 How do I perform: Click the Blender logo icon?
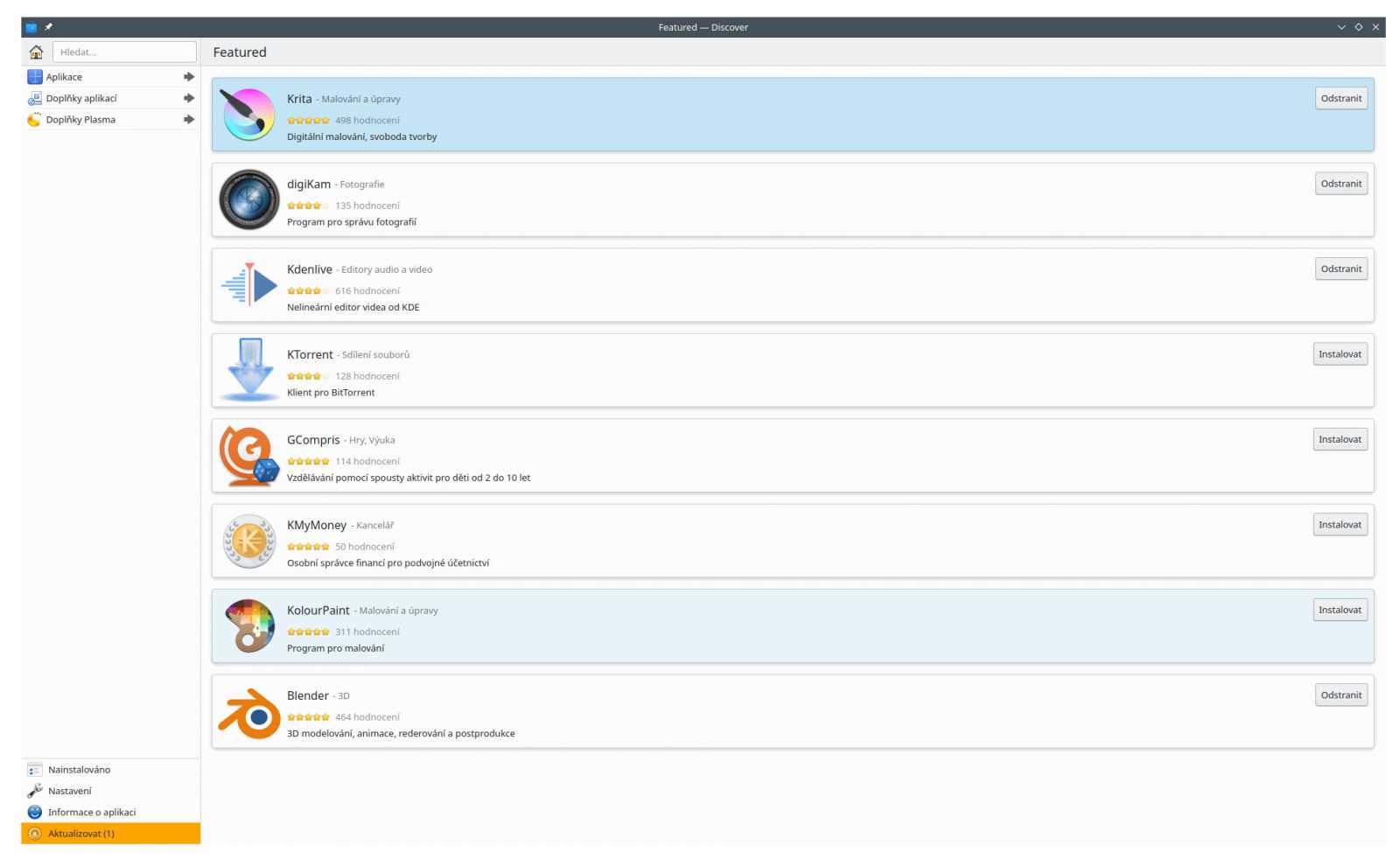pos(249,713)
